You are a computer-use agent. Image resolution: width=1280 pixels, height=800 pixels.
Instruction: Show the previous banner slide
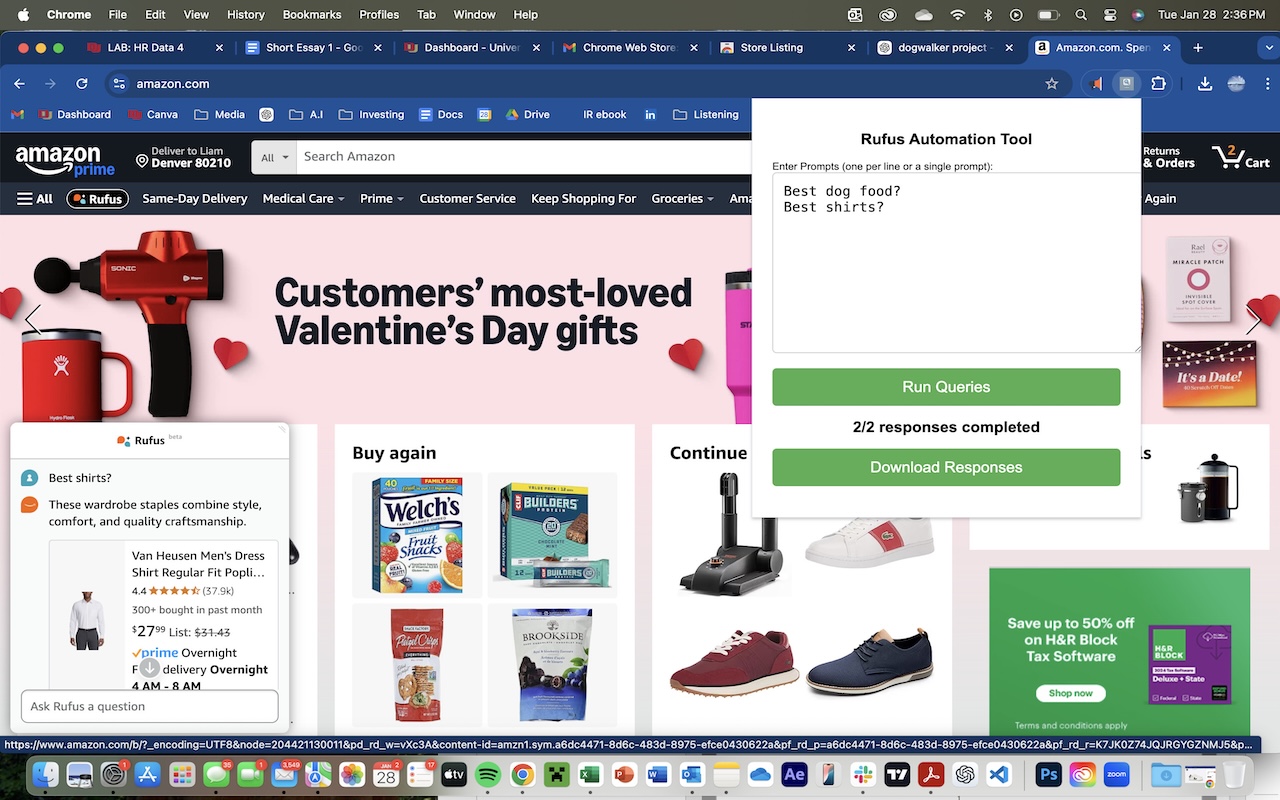tap(32, 320)
